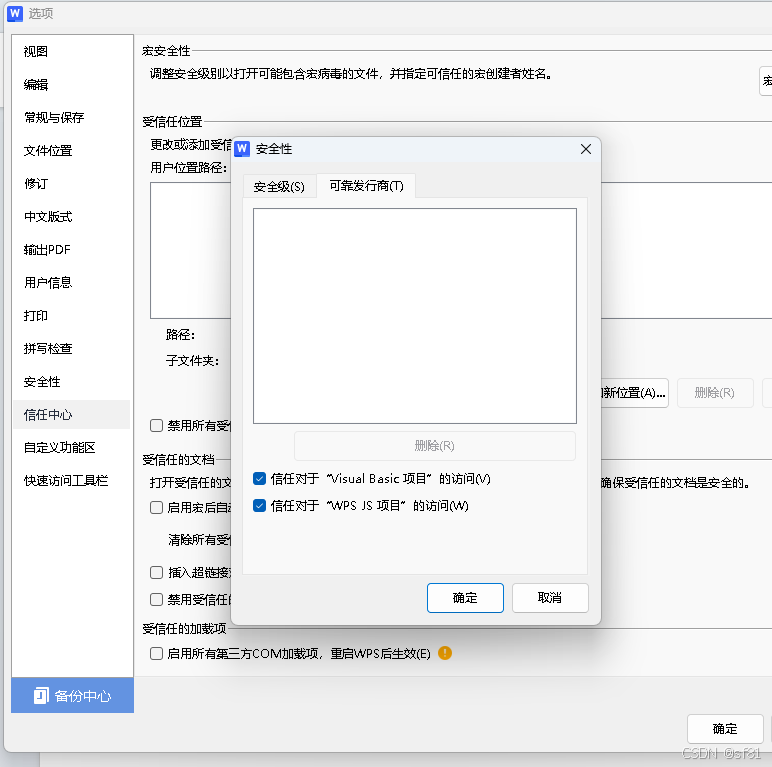Click 取消 in the 安全性 dialog
Viewport: 772px width, 767px height.
click(550, 598)
